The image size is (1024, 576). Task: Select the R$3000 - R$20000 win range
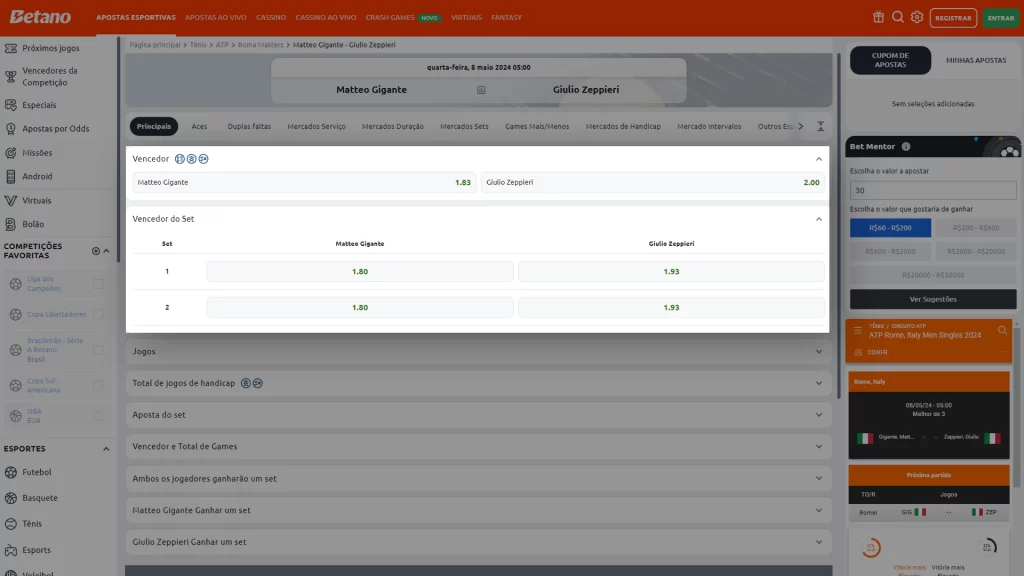click(976, 251)
